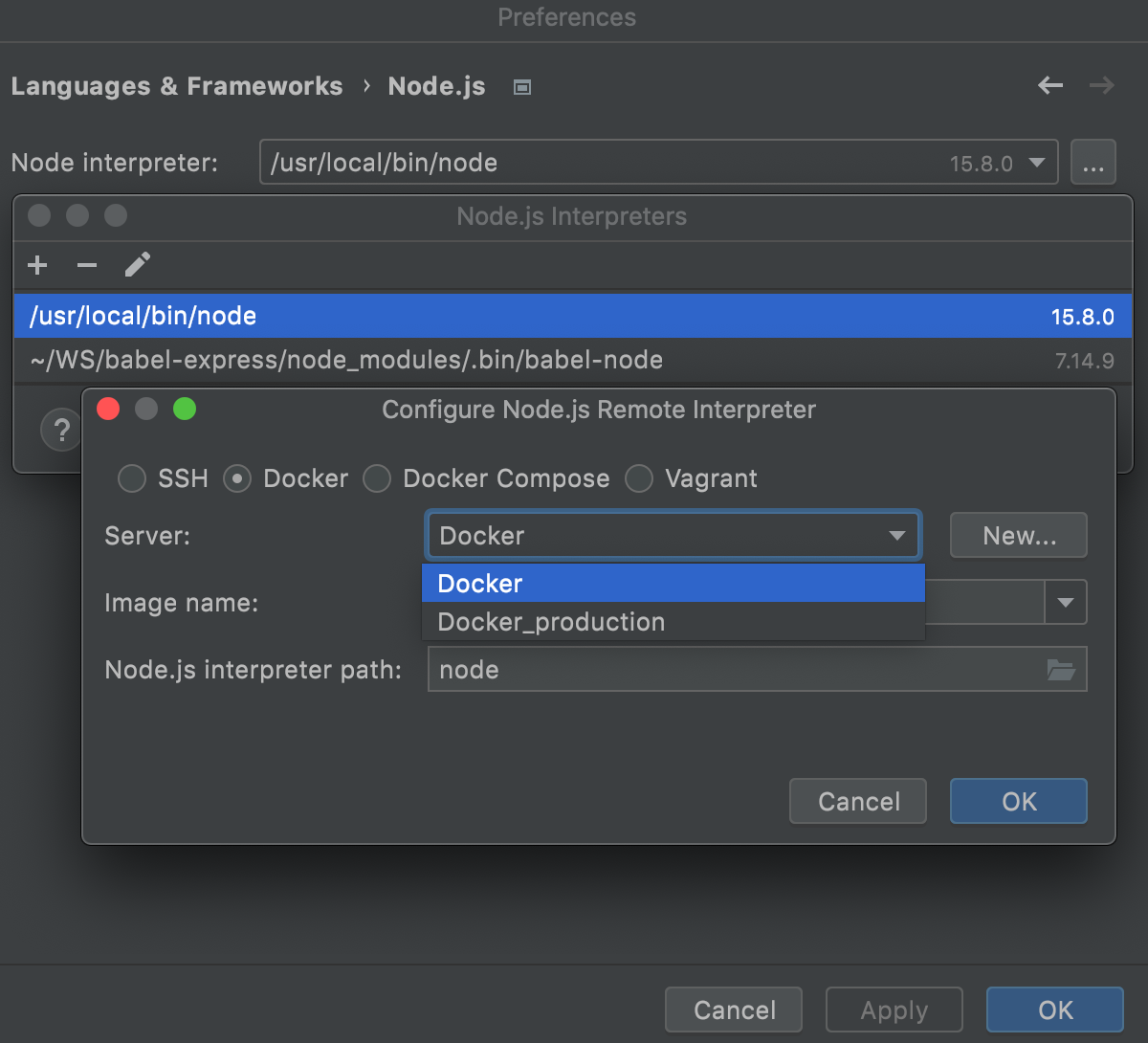Open Languages & Frameworks from the breadcrumb
Viewport: 1148px width, 1043px height.
tap(176, 86)
